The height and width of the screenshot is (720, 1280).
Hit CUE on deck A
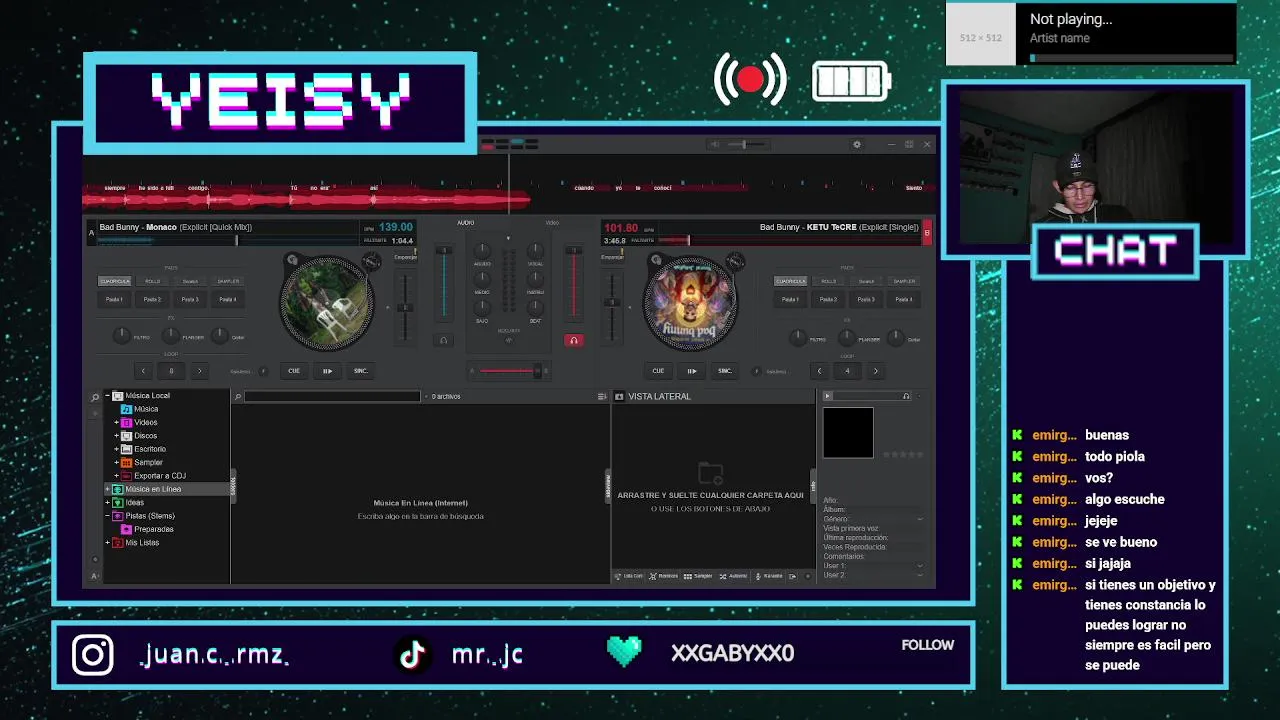pyautogui.click(x=294, y=371)
